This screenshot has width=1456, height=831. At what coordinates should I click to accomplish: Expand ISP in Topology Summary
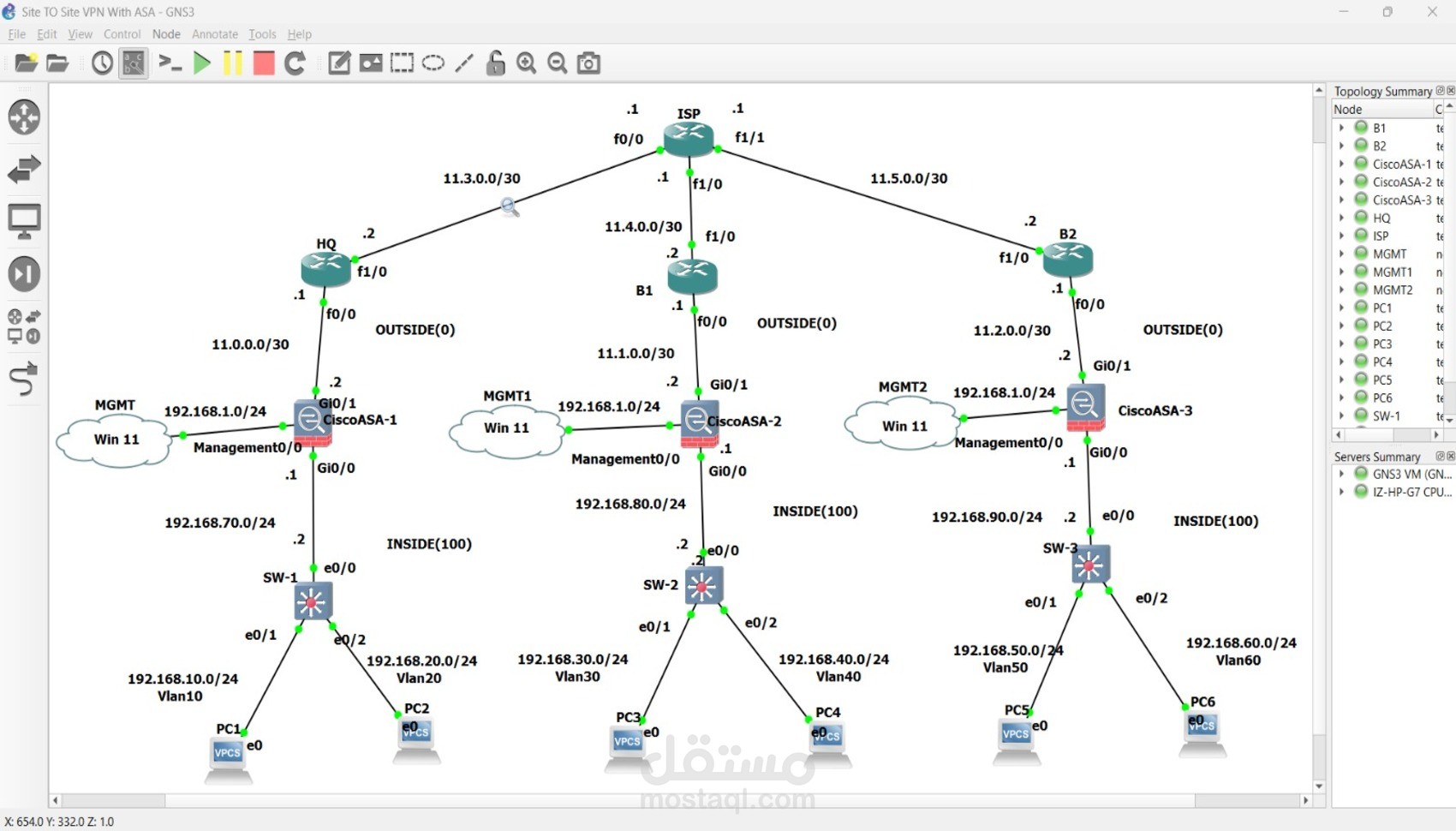coord(1341,236)
